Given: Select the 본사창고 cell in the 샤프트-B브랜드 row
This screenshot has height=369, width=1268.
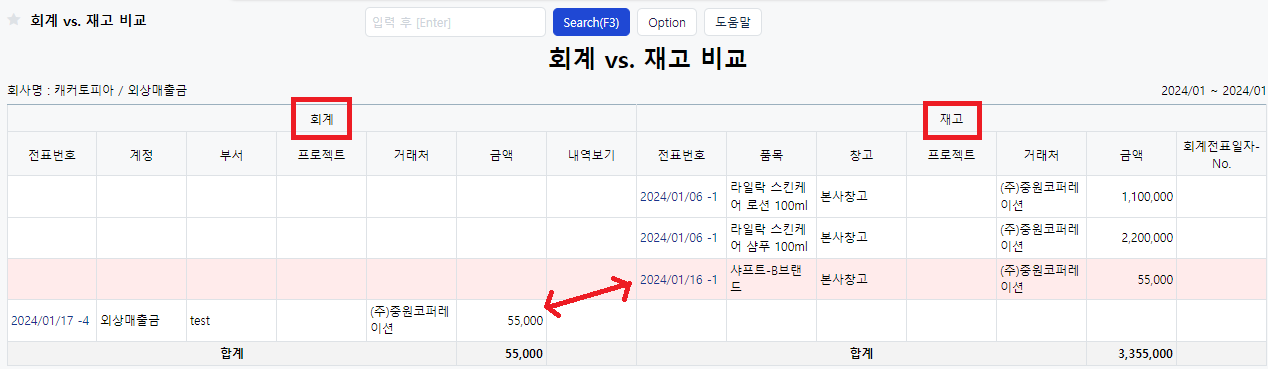Looking at the screenshot, I should [861, 279].
